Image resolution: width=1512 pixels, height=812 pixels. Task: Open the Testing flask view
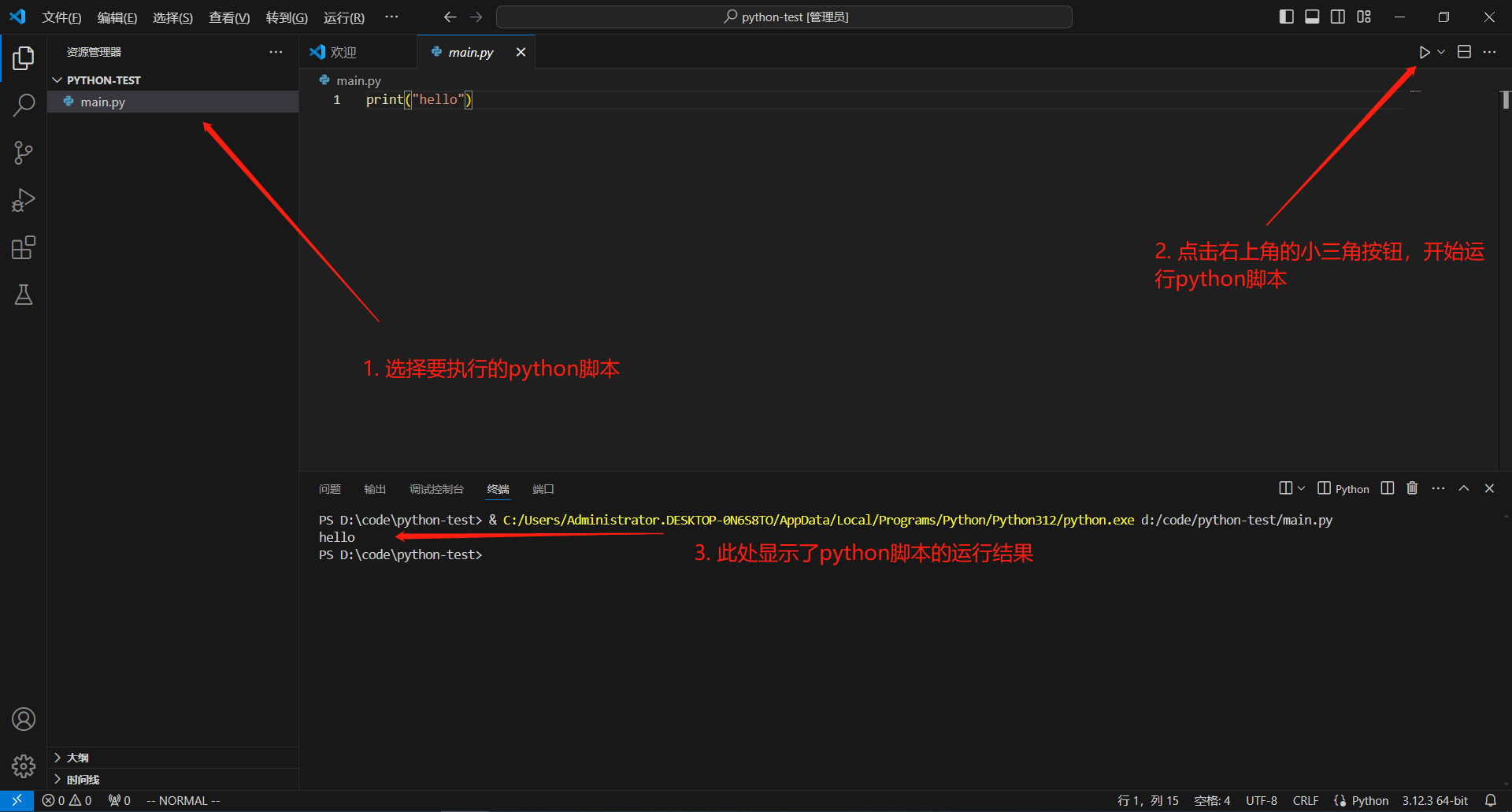[x=24, y=295]
